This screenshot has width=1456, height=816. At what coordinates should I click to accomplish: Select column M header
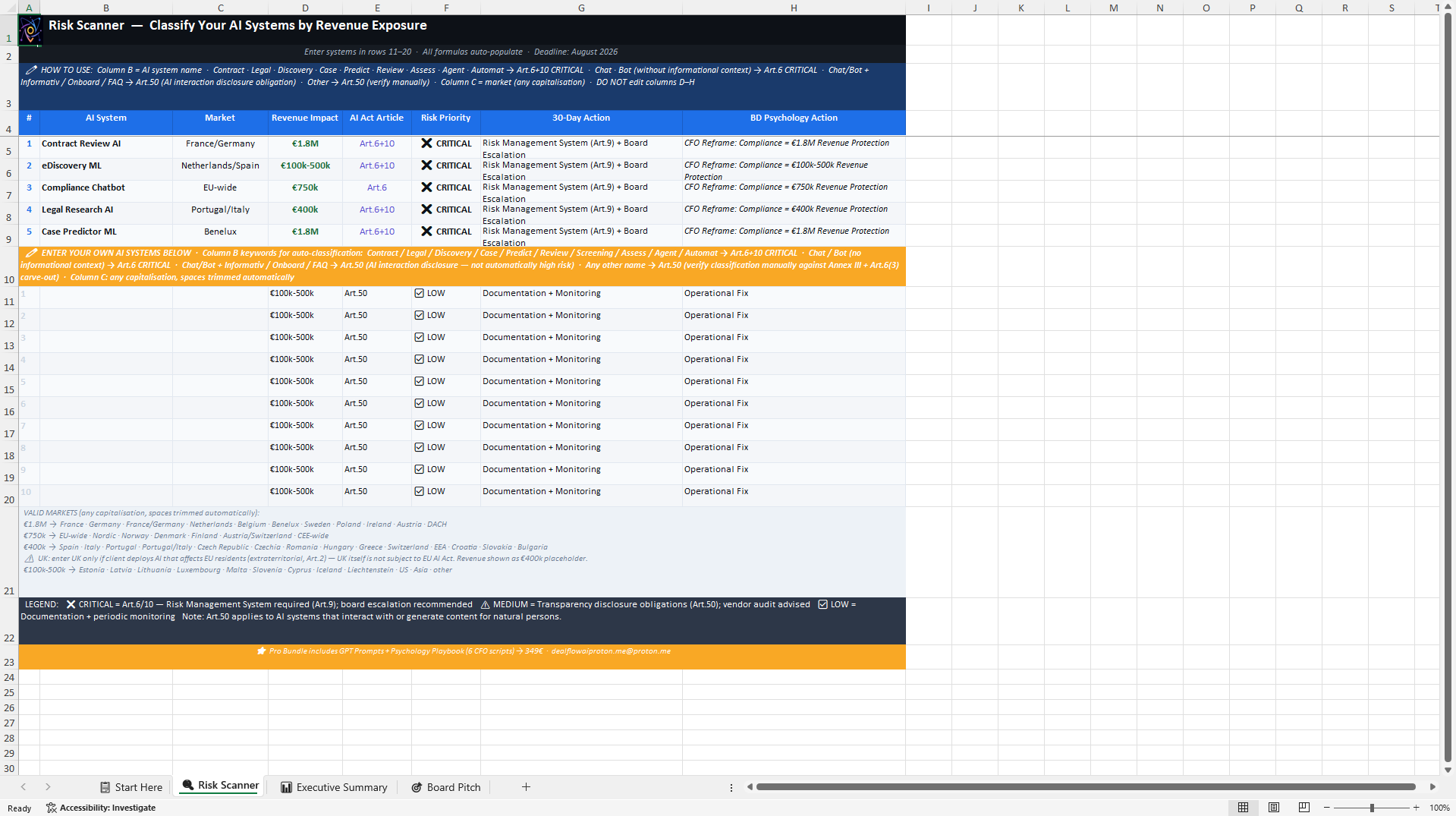tap(1113, 8)
